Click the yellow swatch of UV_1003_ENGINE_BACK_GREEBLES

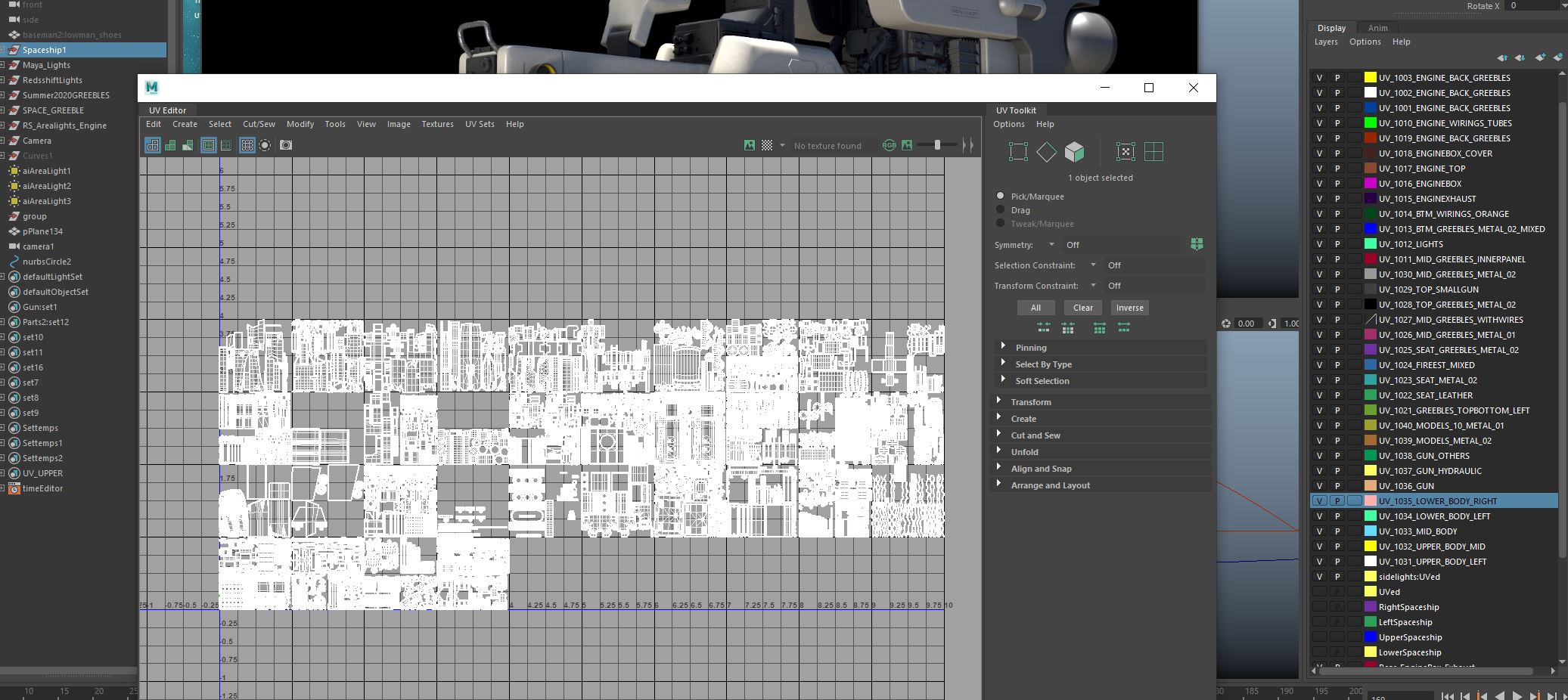pos(1370,78)
